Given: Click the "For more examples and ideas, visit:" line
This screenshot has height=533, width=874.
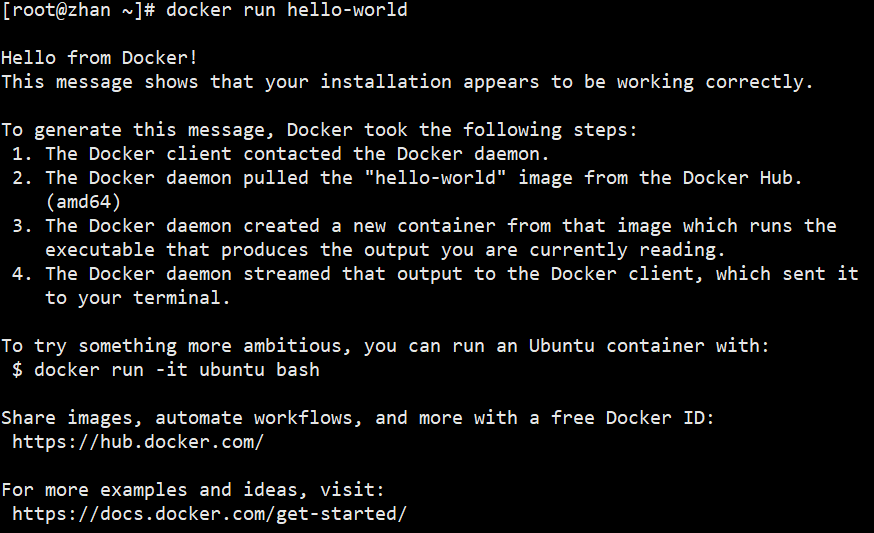Looking at the screenshot, I should pyautogui.click(x=193, y=489).
